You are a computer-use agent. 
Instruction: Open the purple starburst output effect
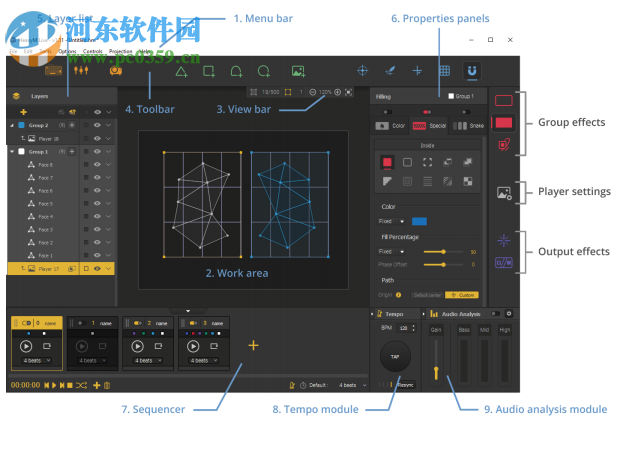coord(504,240)
